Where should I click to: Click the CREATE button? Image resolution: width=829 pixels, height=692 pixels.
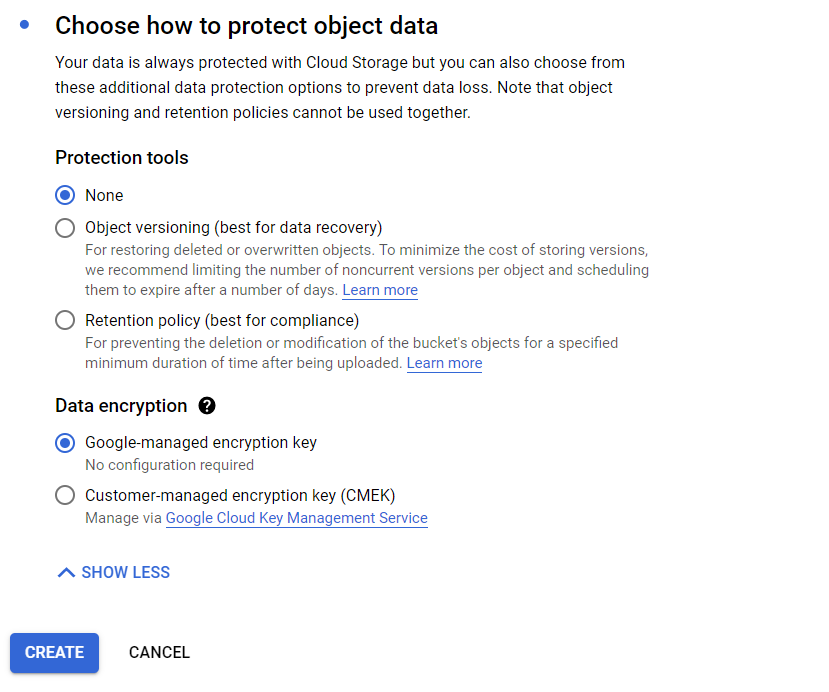click(x=54, y=653)
